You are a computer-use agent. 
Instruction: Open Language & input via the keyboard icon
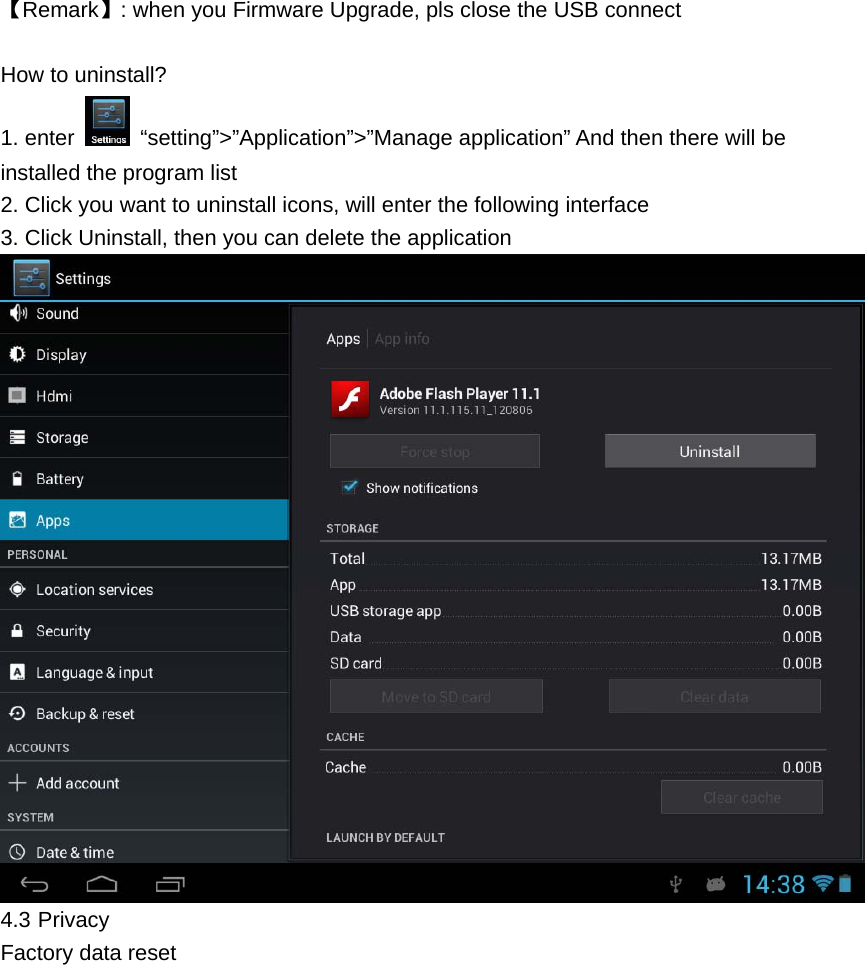(17, 672)
